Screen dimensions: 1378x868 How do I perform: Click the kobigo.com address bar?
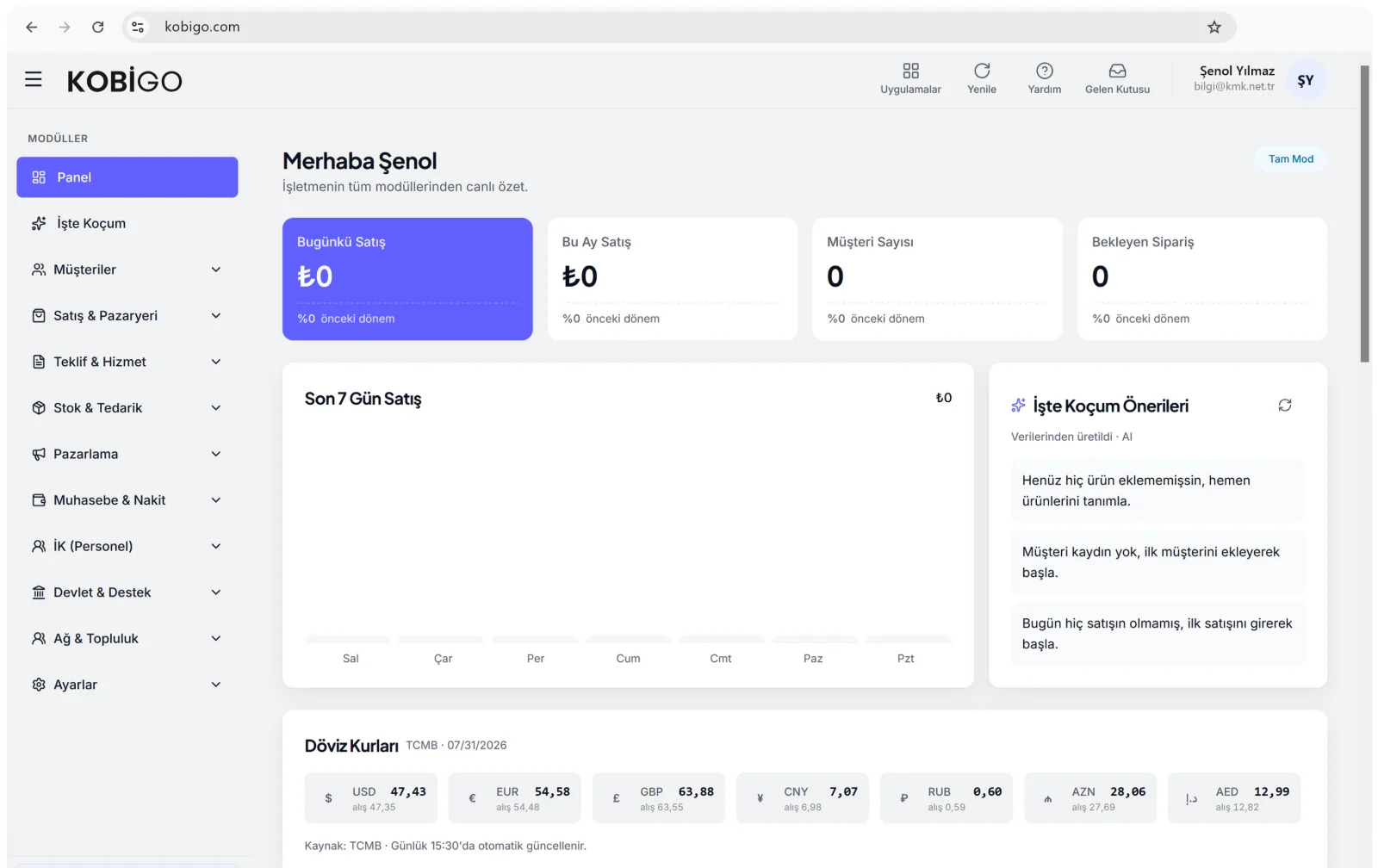point(680,28)
